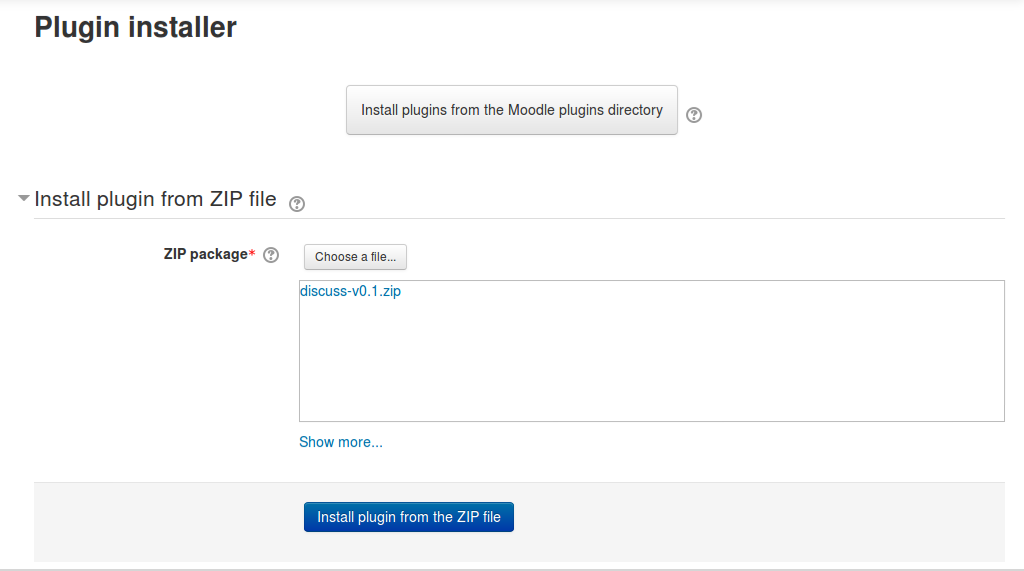Viewport: 1024px width, 571px height.
Task: Click the Plugin installer page heading
Action: pos(135,27)
